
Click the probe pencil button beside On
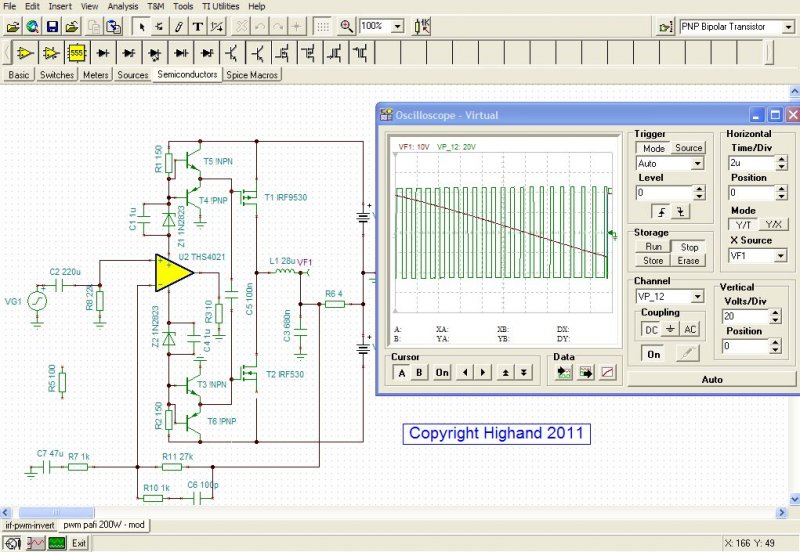coord(687,354)
